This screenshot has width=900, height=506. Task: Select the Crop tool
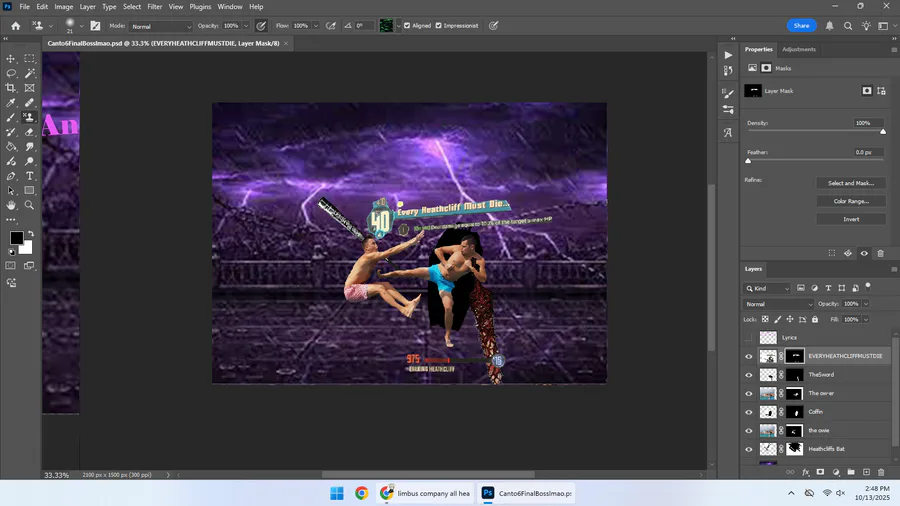(x=11, y=88)
